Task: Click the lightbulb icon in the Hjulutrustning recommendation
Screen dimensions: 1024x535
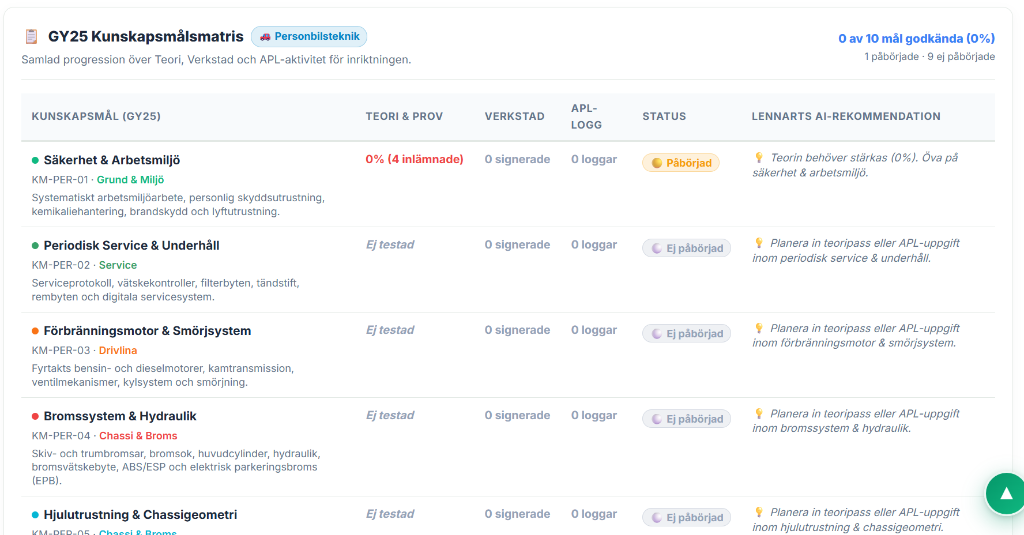Action: [759, 512]
